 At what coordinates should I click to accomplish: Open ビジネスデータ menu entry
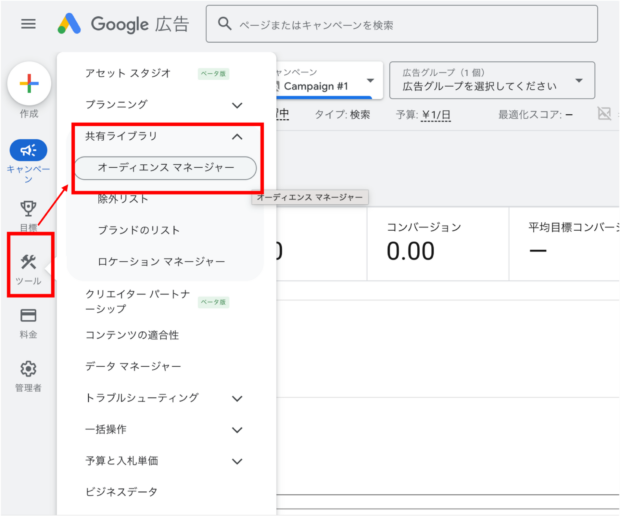(x=121, y=492)
